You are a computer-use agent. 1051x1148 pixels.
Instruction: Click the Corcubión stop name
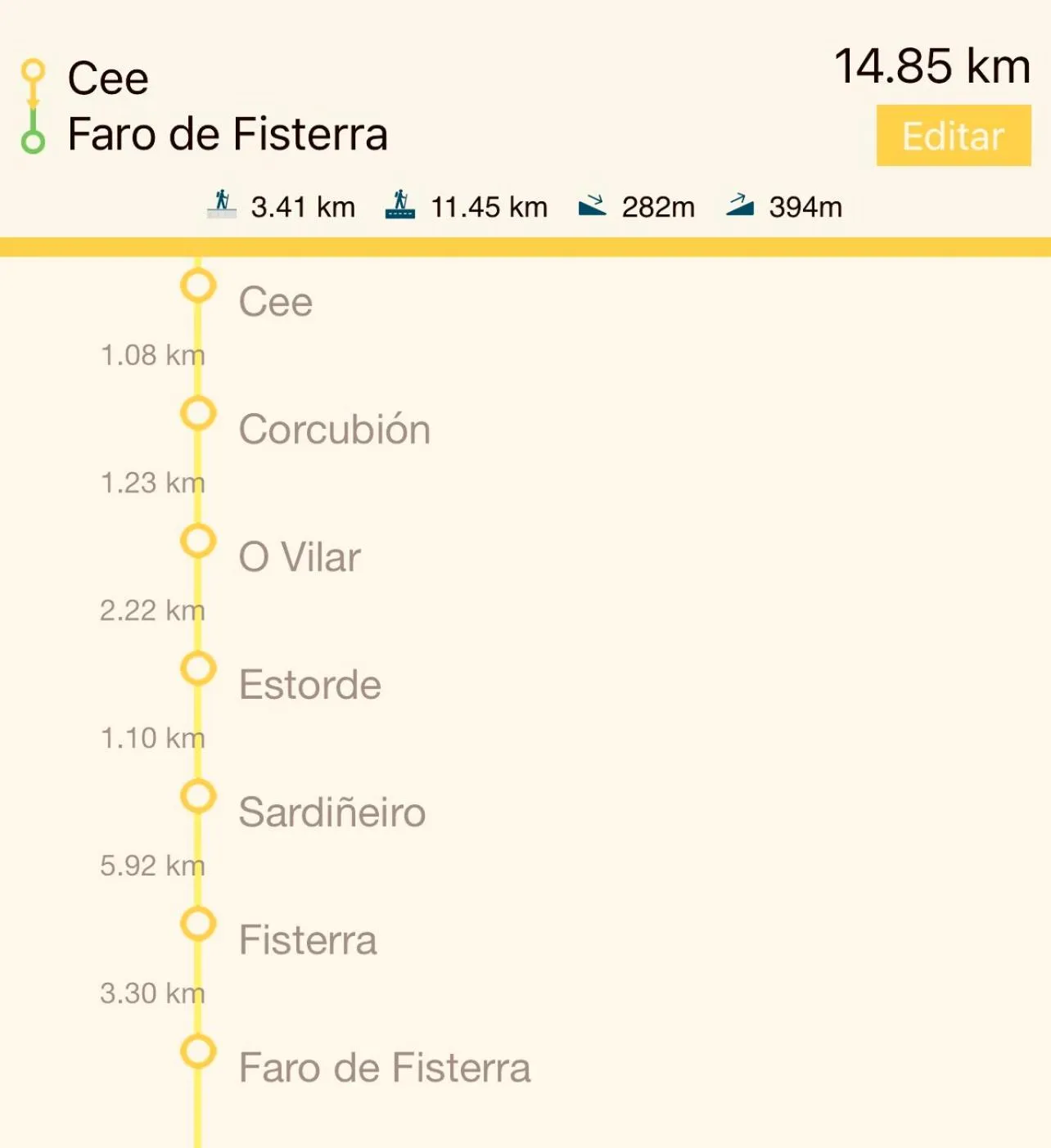pos(335,430)
